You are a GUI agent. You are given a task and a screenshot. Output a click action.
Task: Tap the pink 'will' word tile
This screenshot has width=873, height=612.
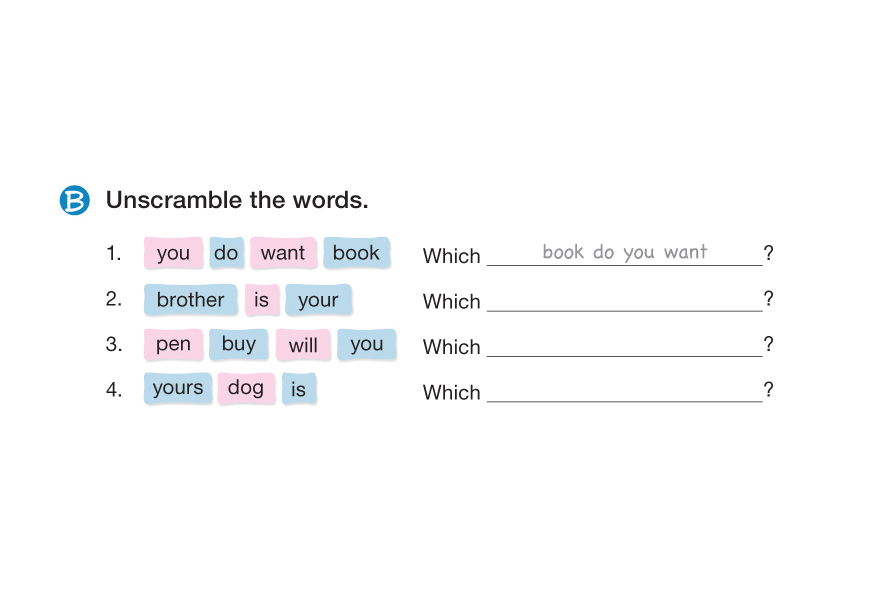(303, 345)
